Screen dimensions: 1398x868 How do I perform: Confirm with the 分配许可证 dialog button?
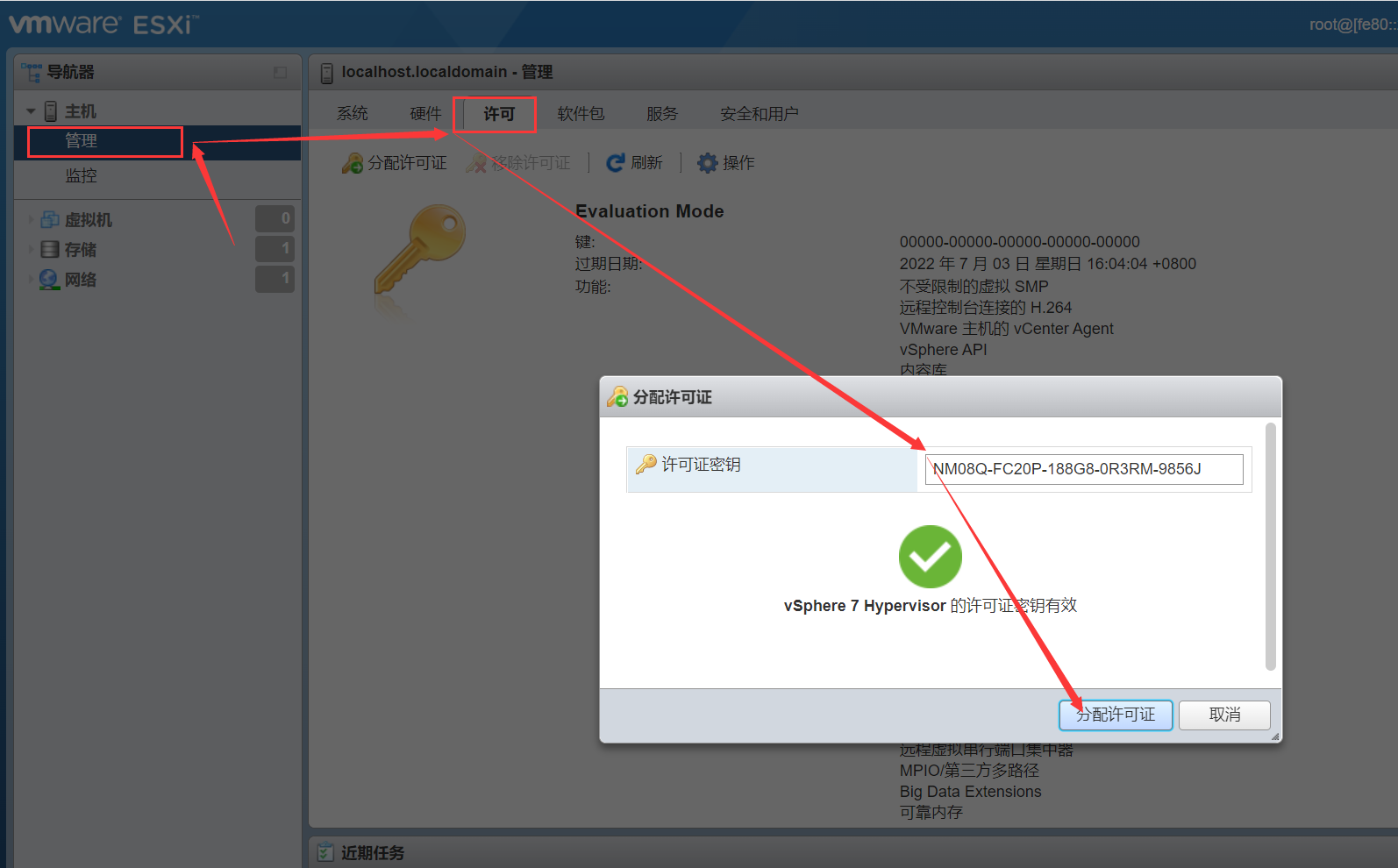1116,715
